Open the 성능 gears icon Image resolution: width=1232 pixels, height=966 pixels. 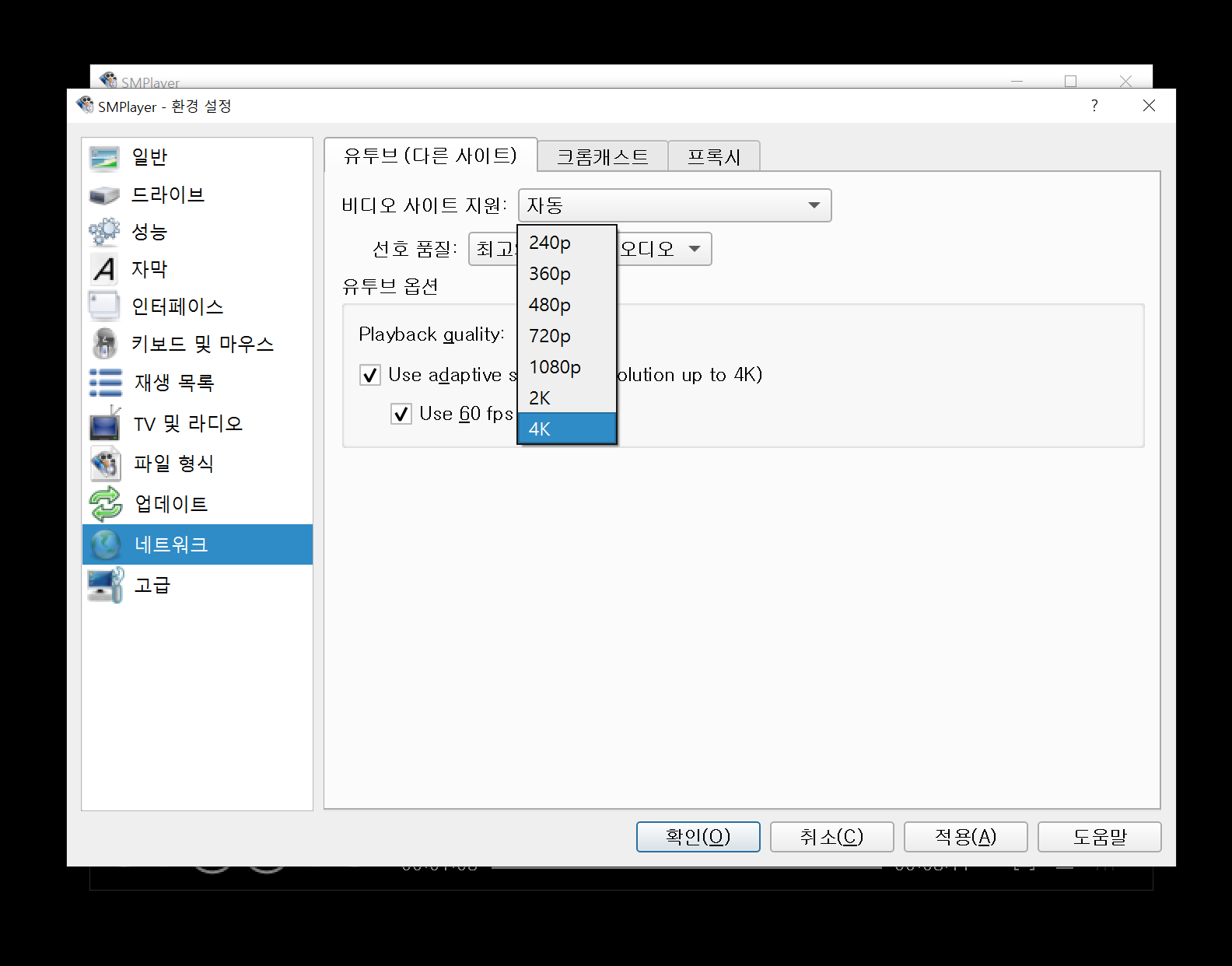104,232
